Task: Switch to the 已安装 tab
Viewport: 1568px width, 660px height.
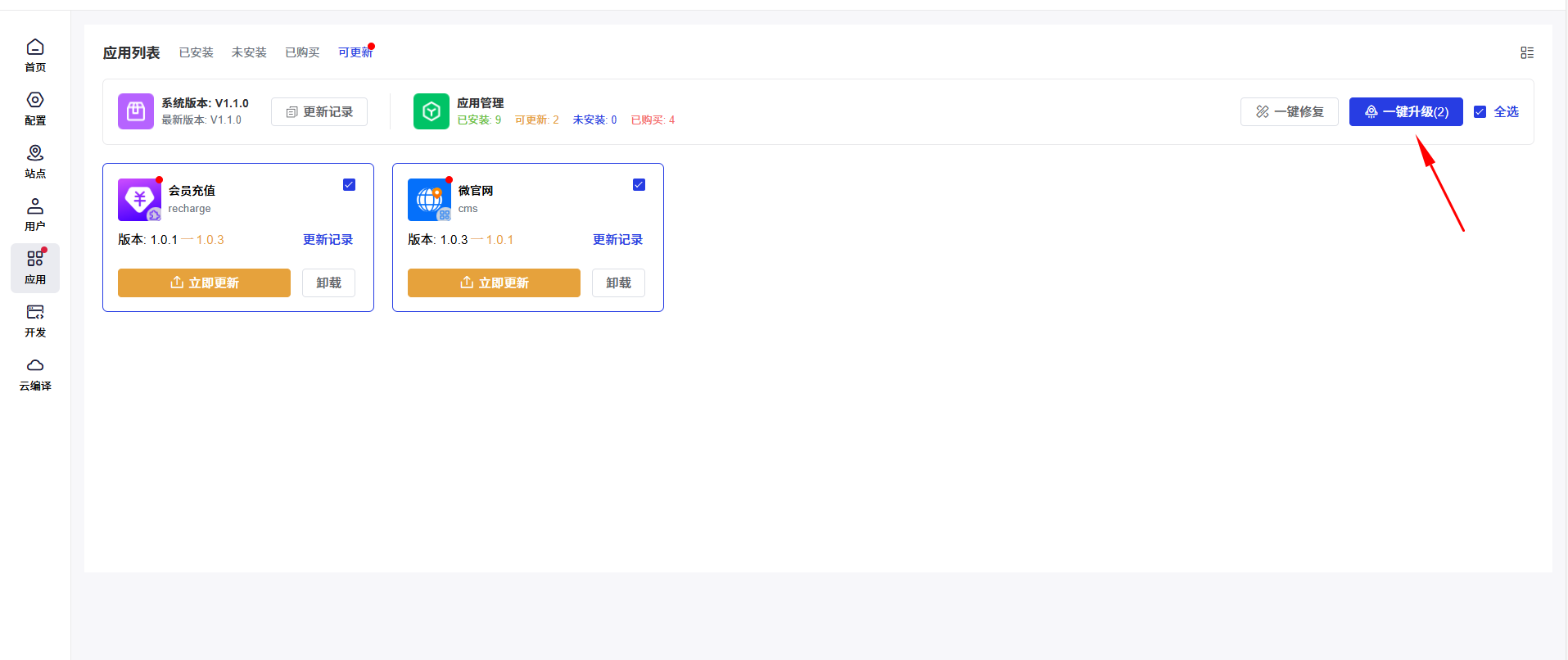Action: point(196,52)
